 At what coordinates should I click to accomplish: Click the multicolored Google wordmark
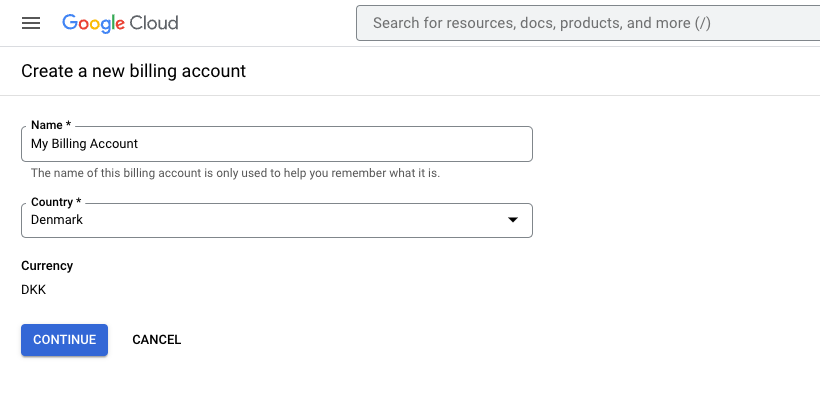(94, 23)
